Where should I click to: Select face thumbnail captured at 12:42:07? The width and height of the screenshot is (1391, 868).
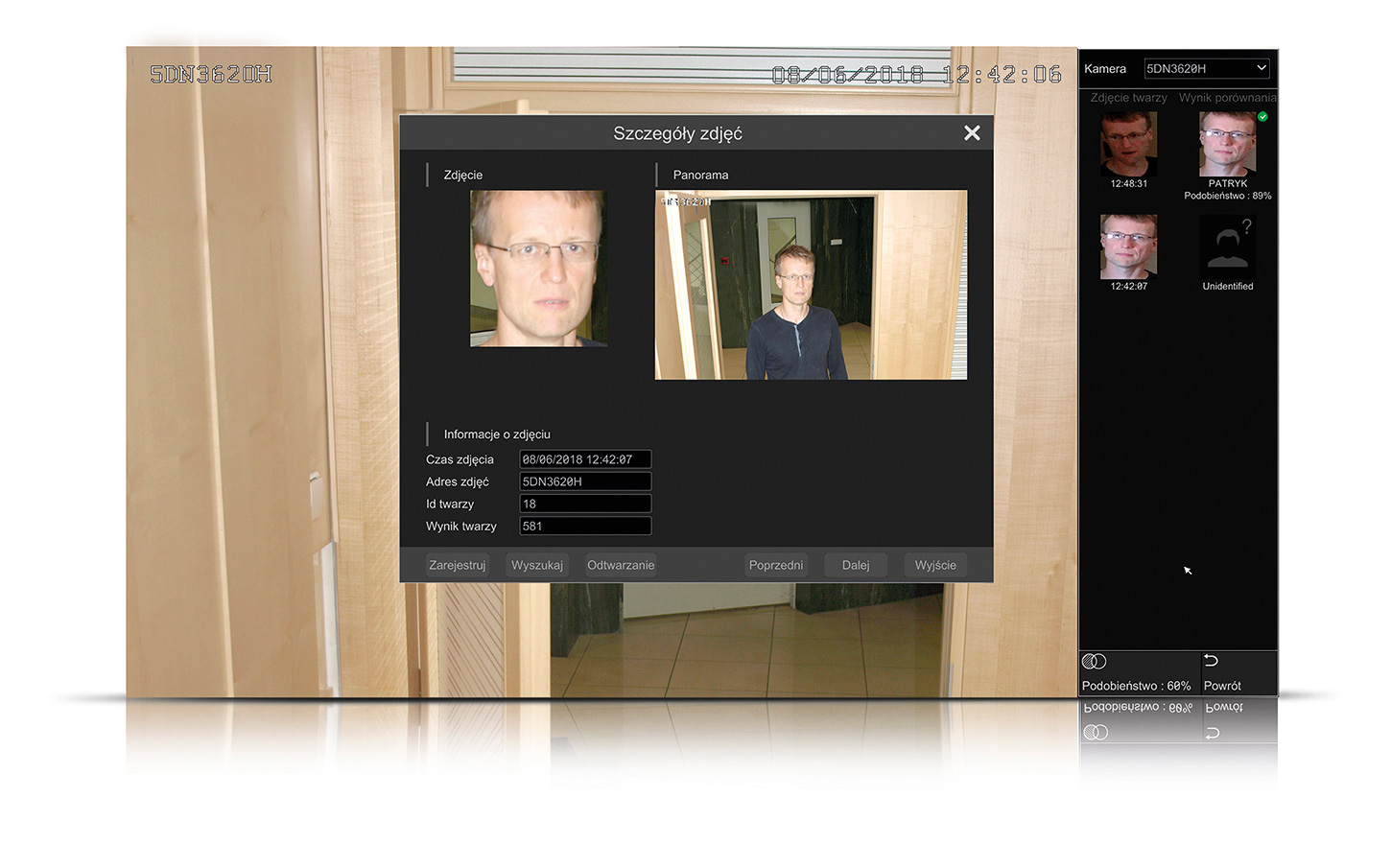(x=1128, y=246)
